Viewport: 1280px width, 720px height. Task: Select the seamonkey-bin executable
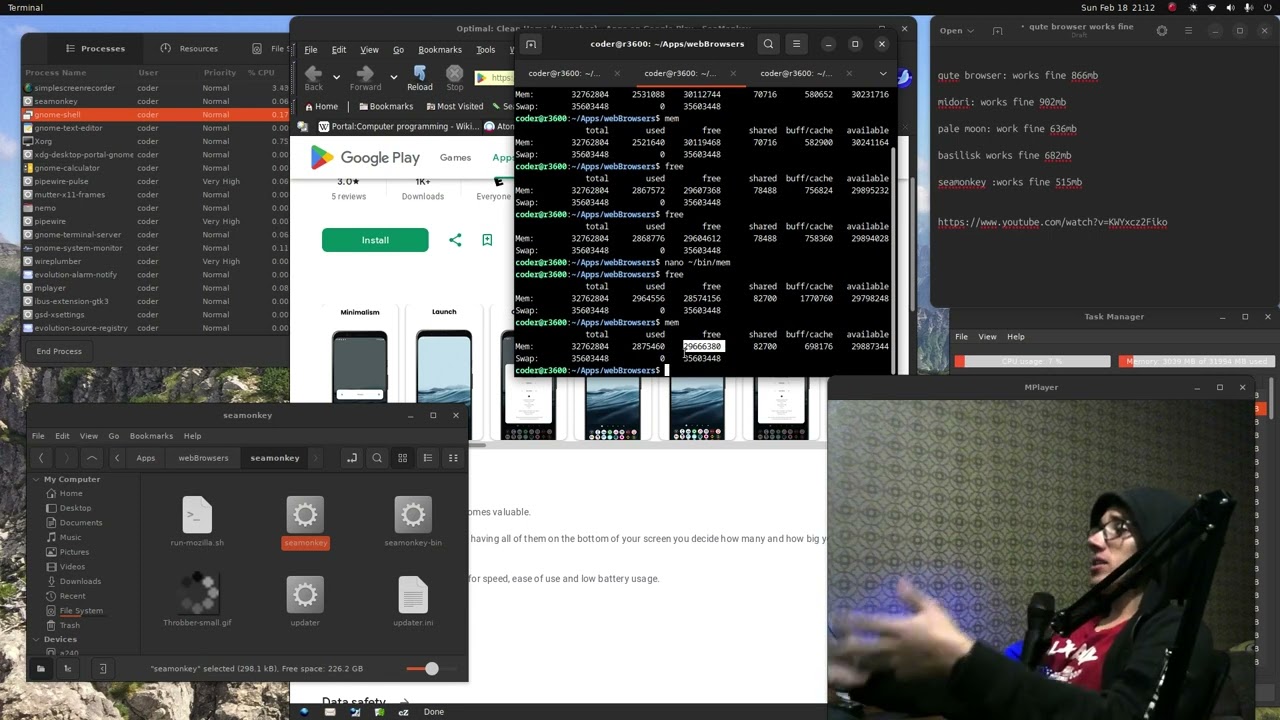tap(413, 522)
